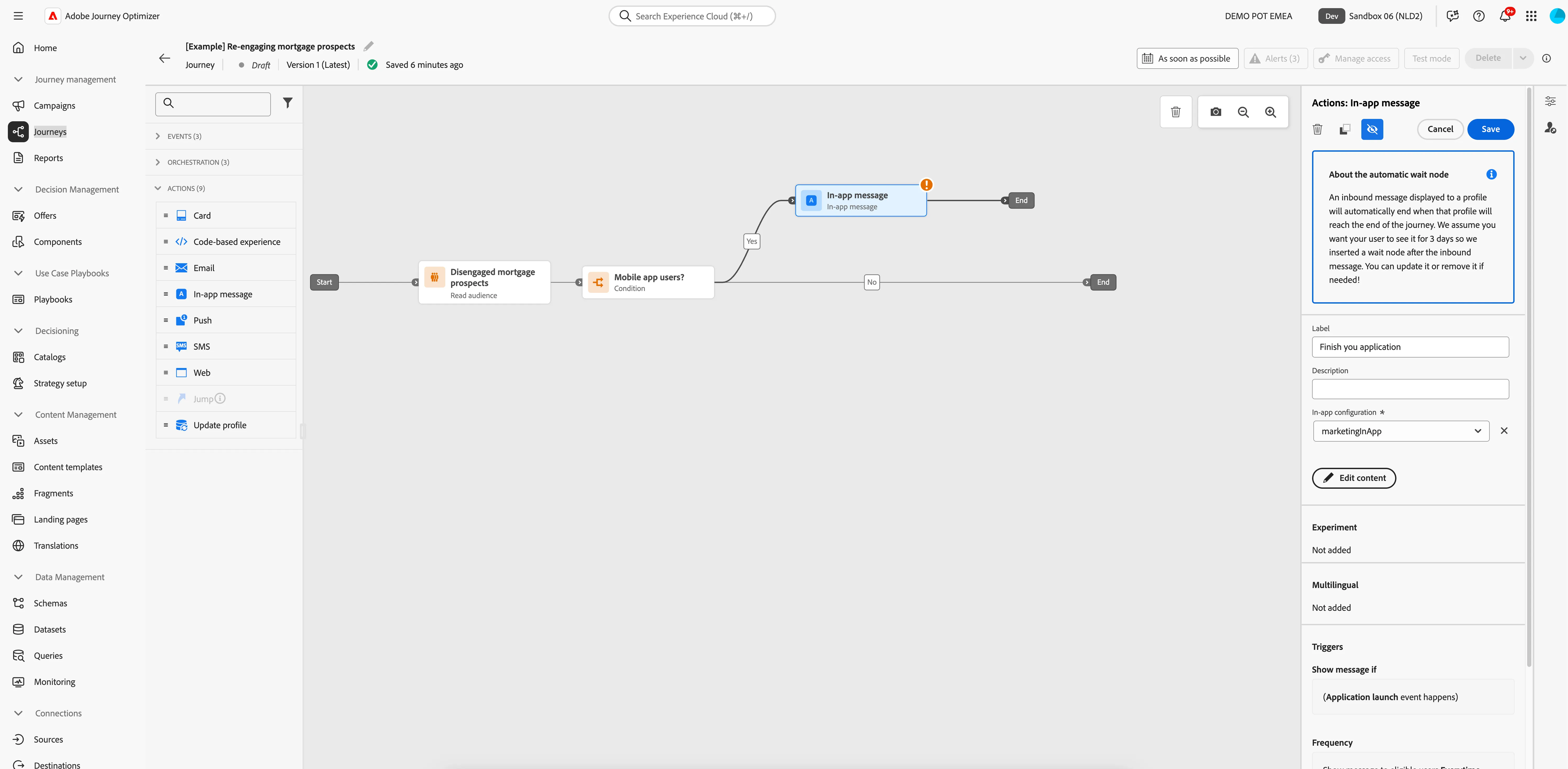
Task: Clear in-app configuration with X icon
Action: (x=1504, y=431)
